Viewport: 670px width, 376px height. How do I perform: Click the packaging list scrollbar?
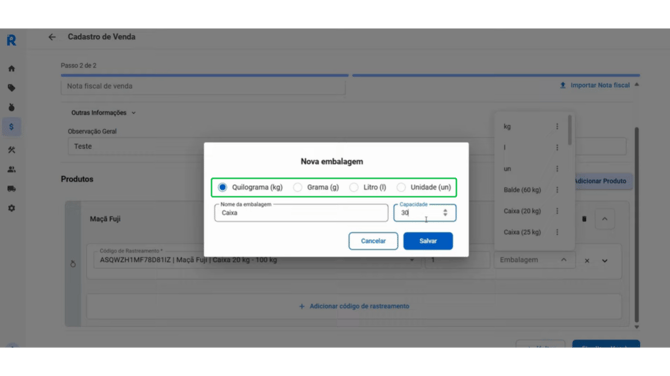570,130
